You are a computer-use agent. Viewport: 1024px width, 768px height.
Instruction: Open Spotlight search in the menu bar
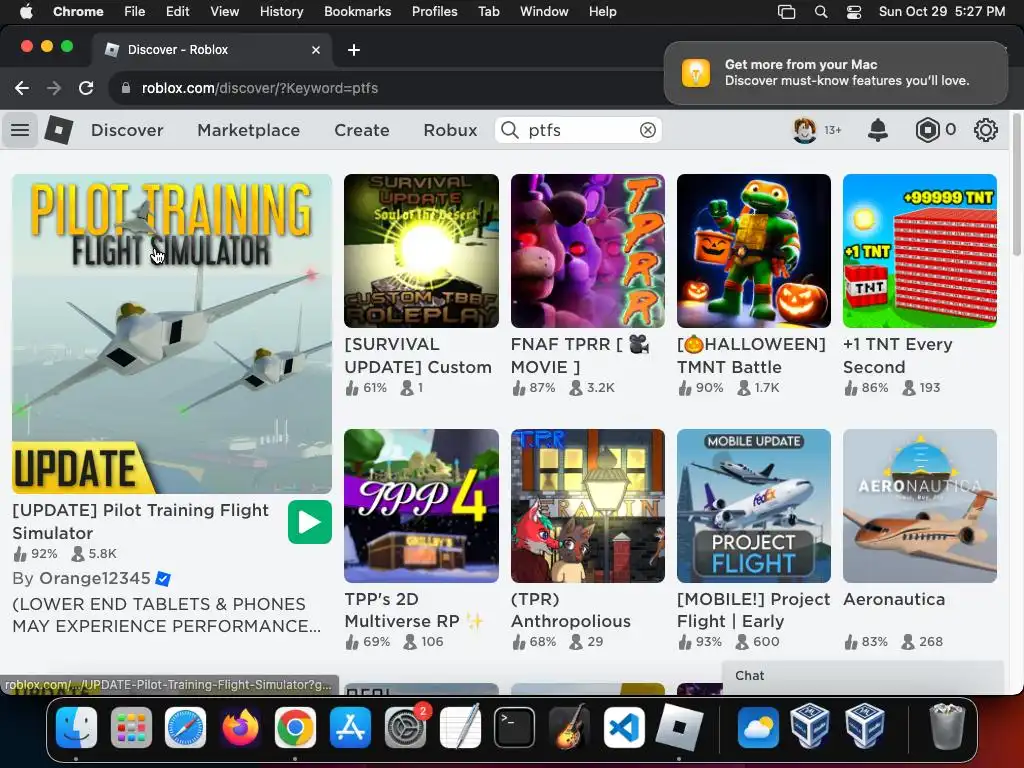[x=821, y=12]
